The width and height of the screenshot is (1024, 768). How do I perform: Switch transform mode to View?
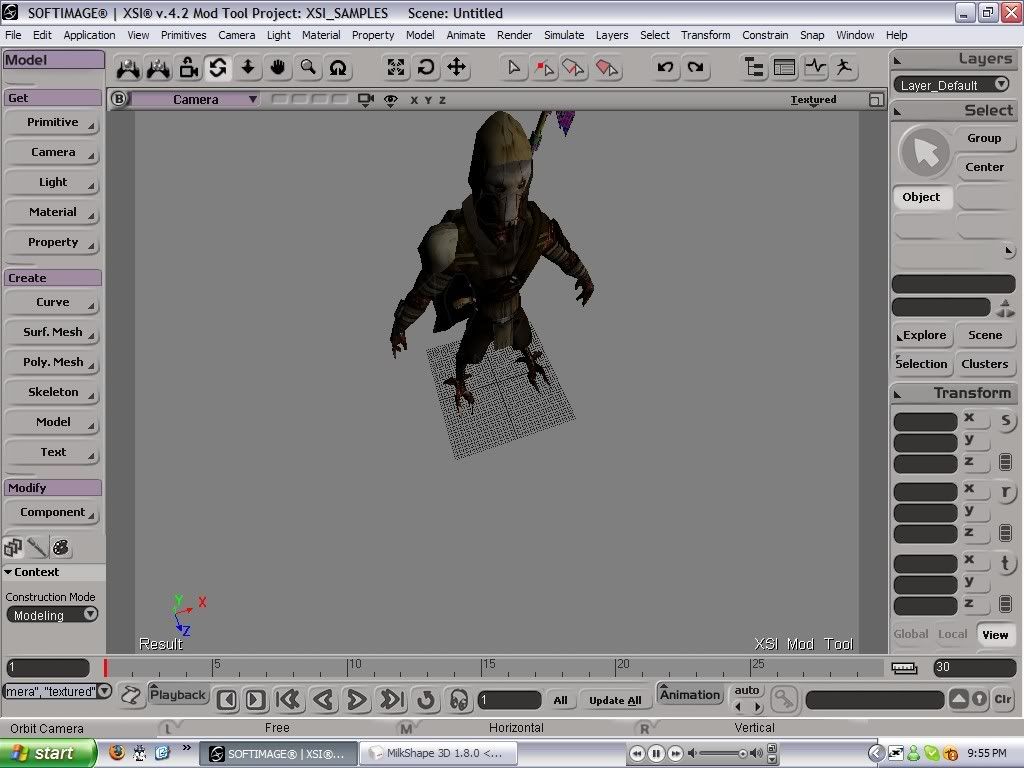click(995, 635)
